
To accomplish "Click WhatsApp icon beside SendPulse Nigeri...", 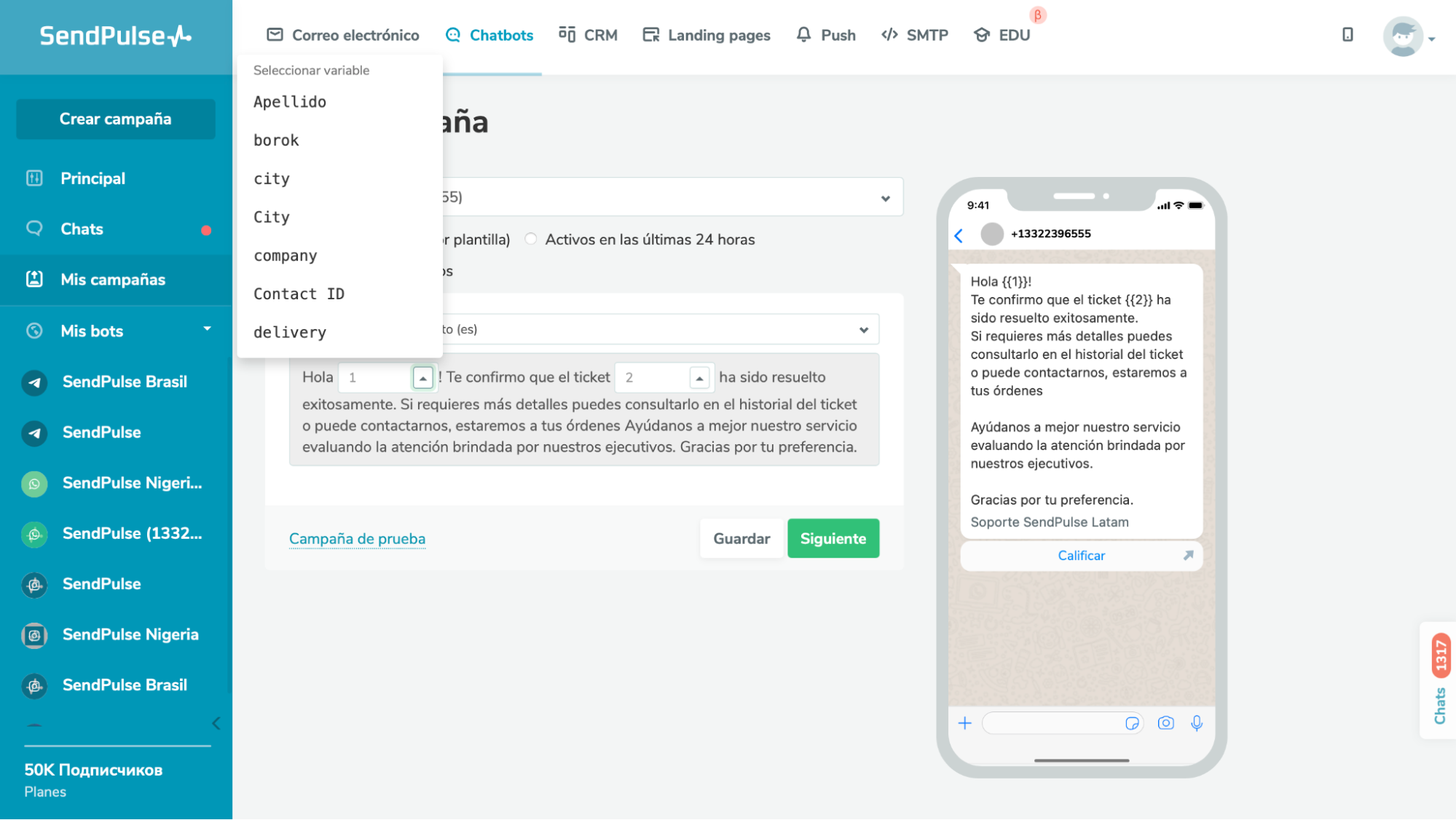I will tap(34, 483).
